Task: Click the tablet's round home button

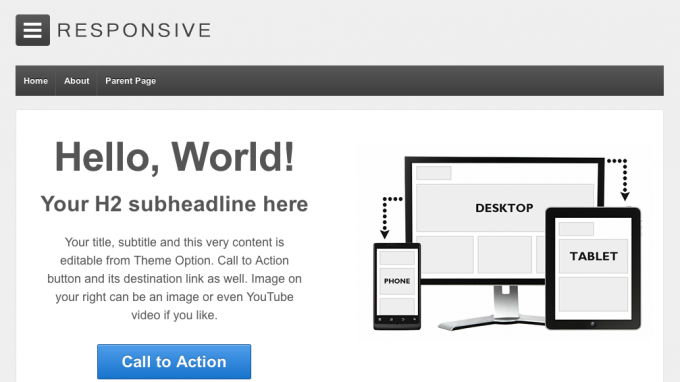Action: [x=593, y=324]
